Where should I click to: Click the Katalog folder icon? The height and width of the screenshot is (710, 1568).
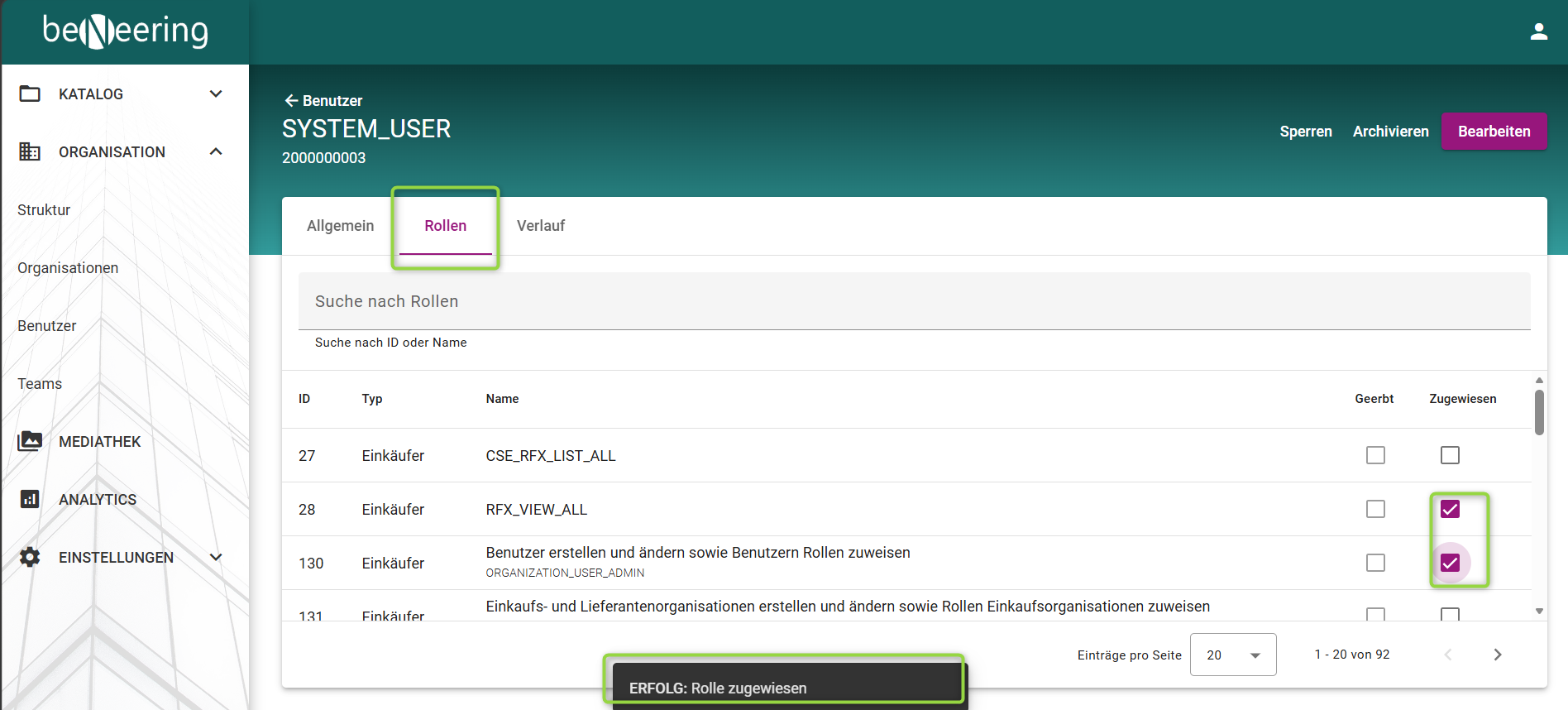point(30,94)
